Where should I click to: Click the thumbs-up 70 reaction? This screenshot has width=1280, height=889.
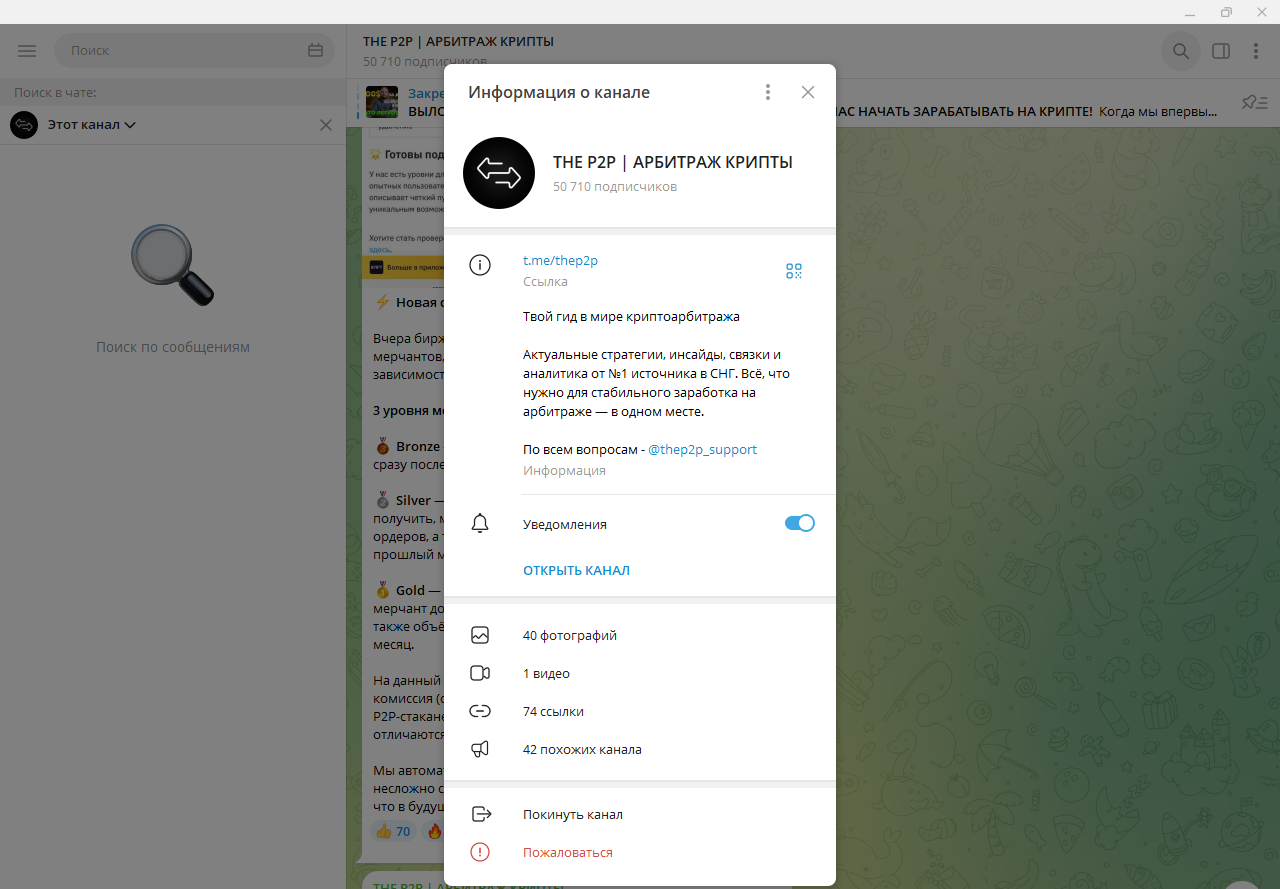coord(392,831)
